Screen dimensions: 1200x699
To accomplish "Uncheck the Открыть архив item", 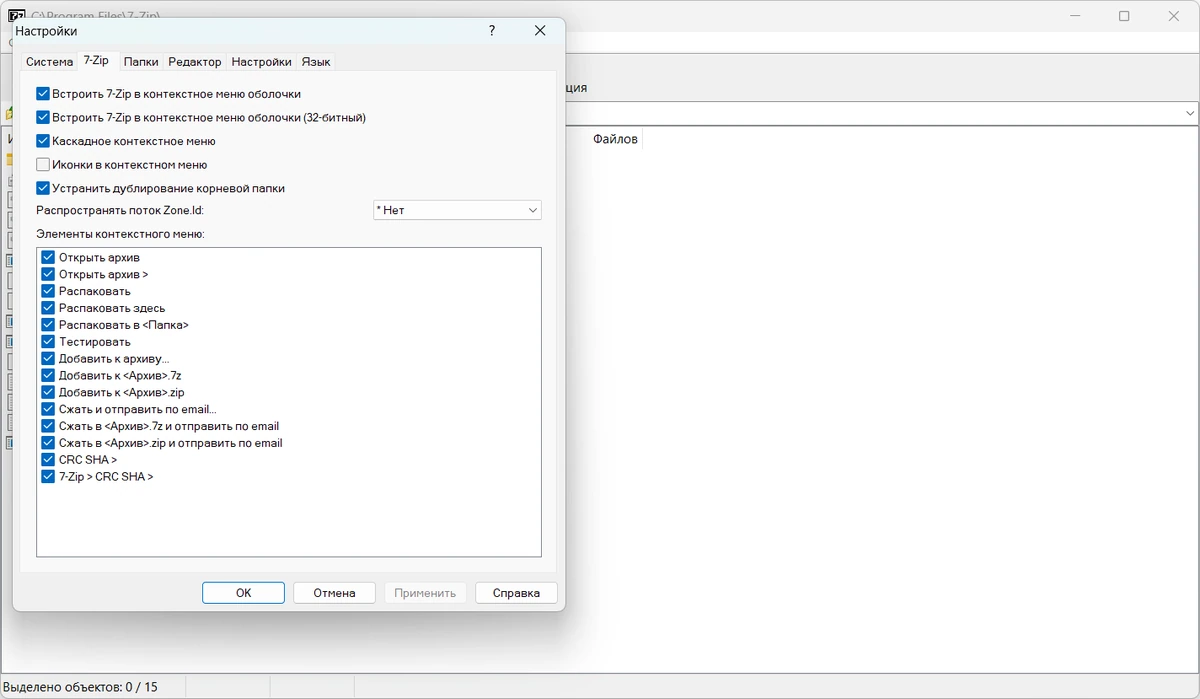I will coord(48,257).
